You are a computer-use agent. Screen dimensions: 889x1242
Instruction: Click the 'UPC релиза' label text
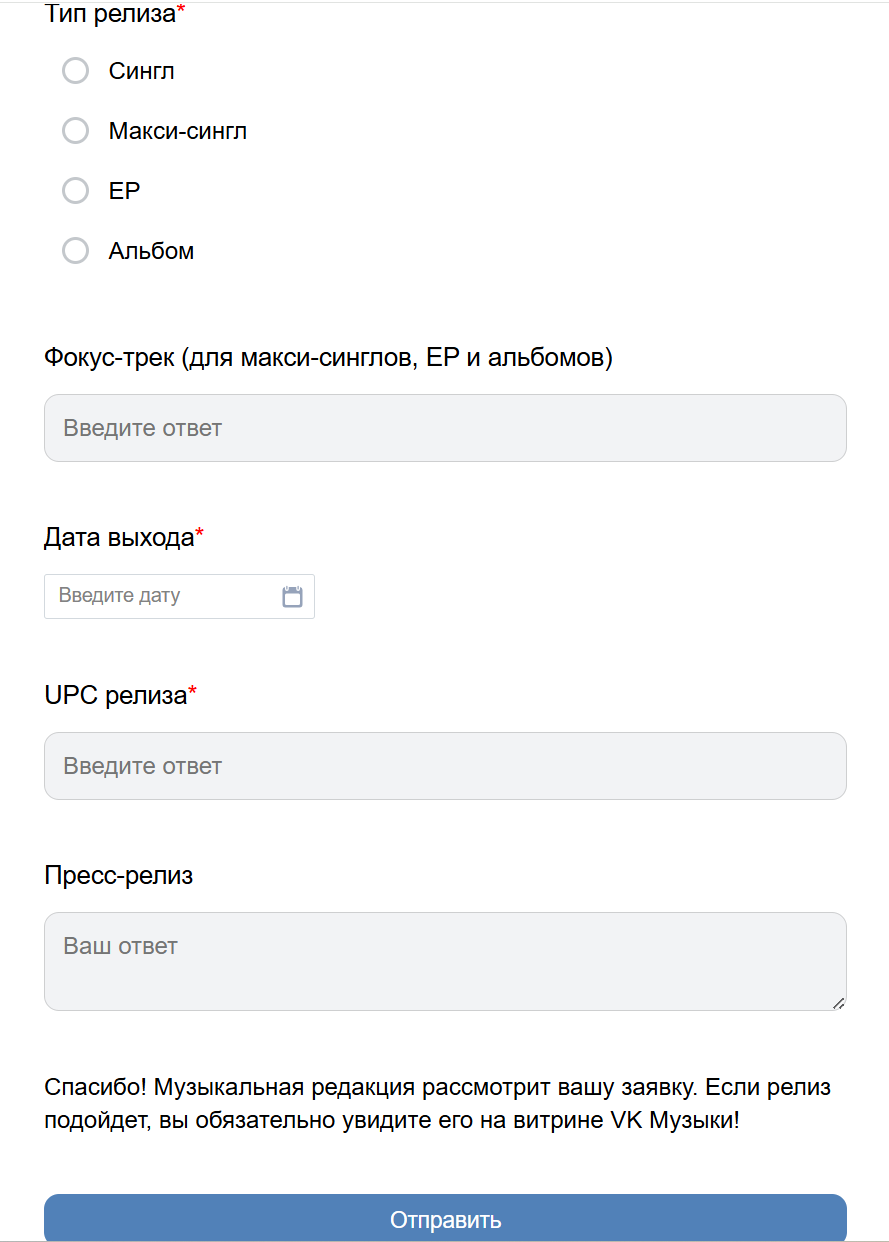(116, 695)
